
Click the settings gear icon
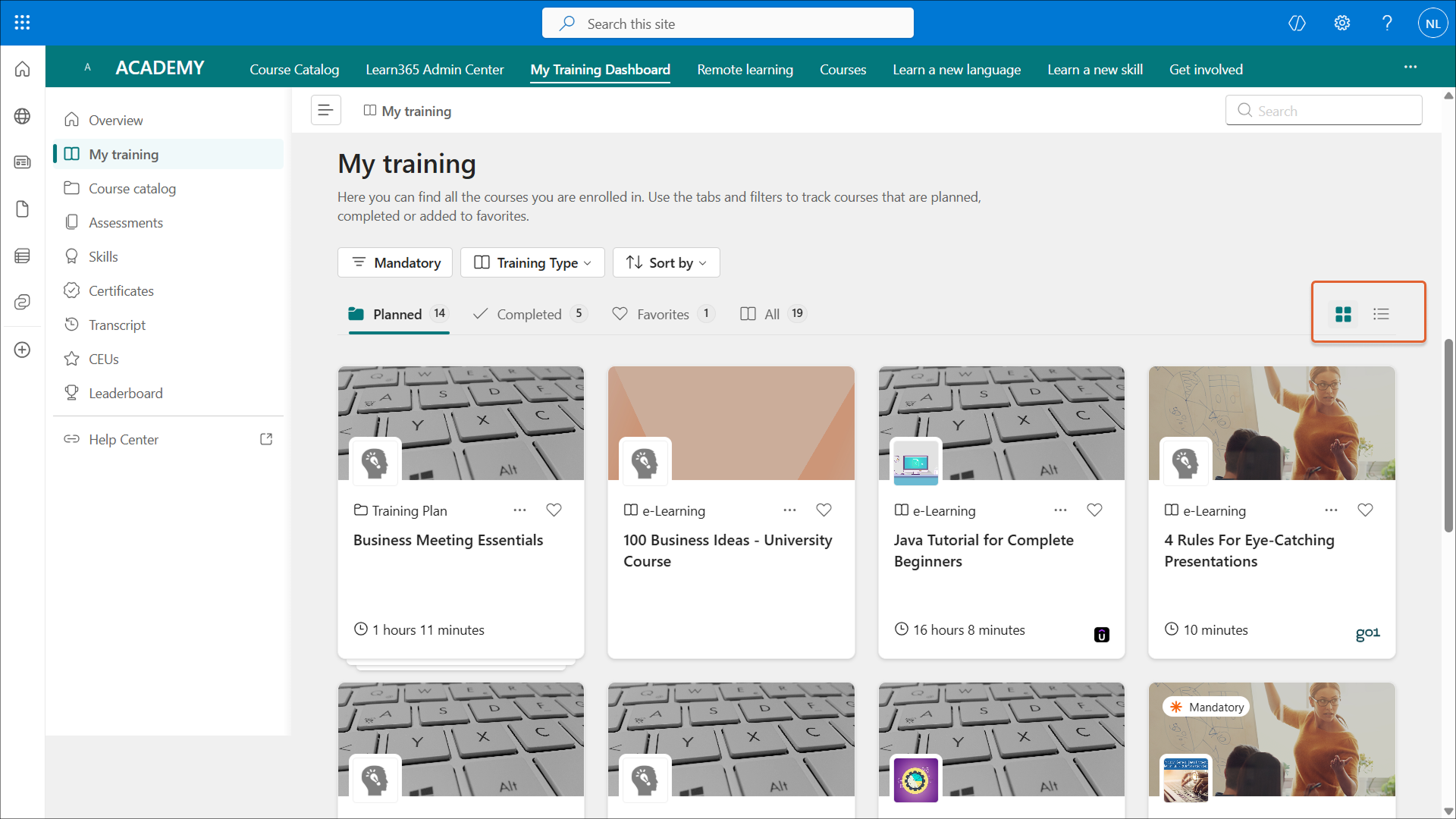(x=1341, y=23)
